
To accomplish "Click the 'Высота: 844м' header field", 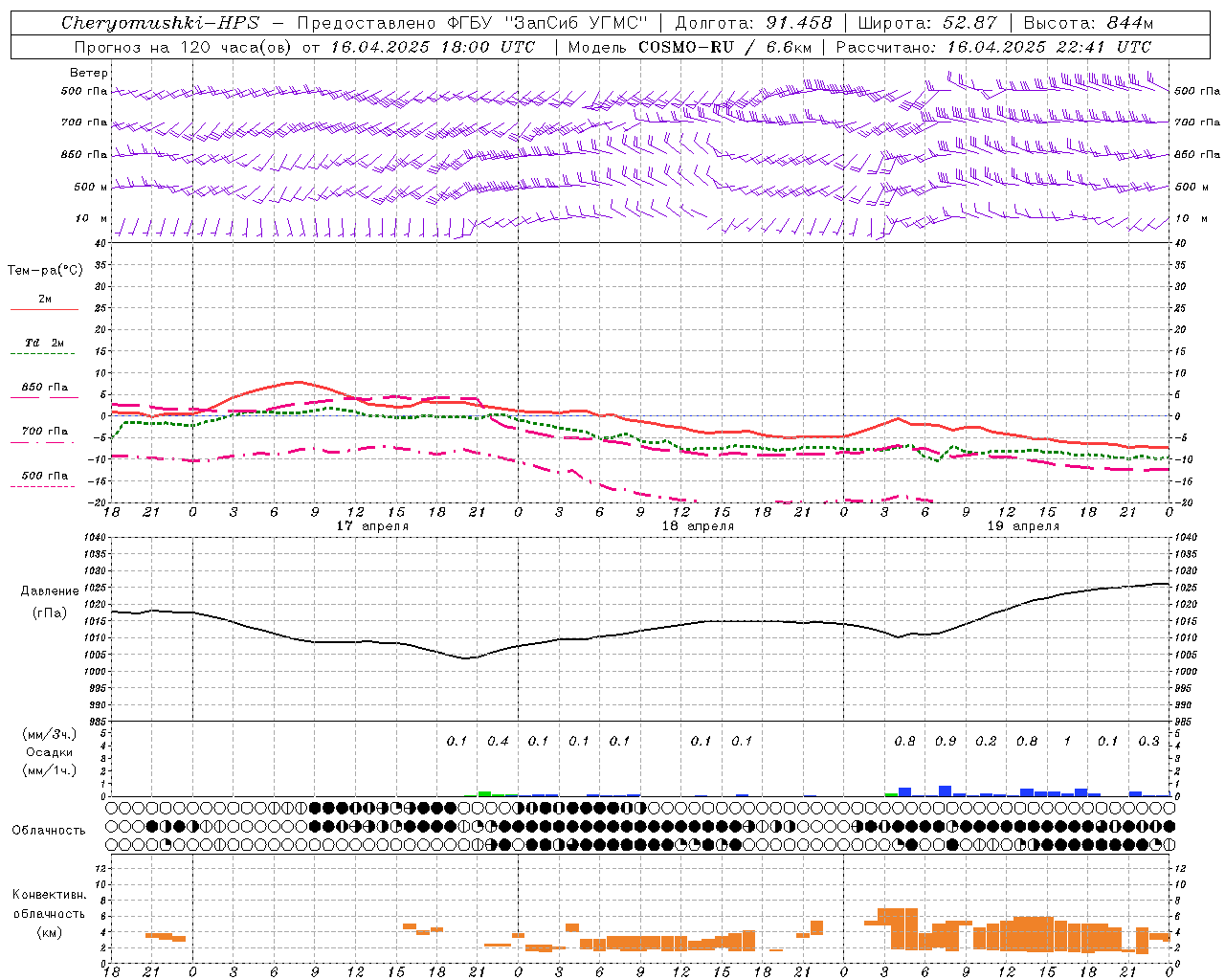I will click(1088, 23).
